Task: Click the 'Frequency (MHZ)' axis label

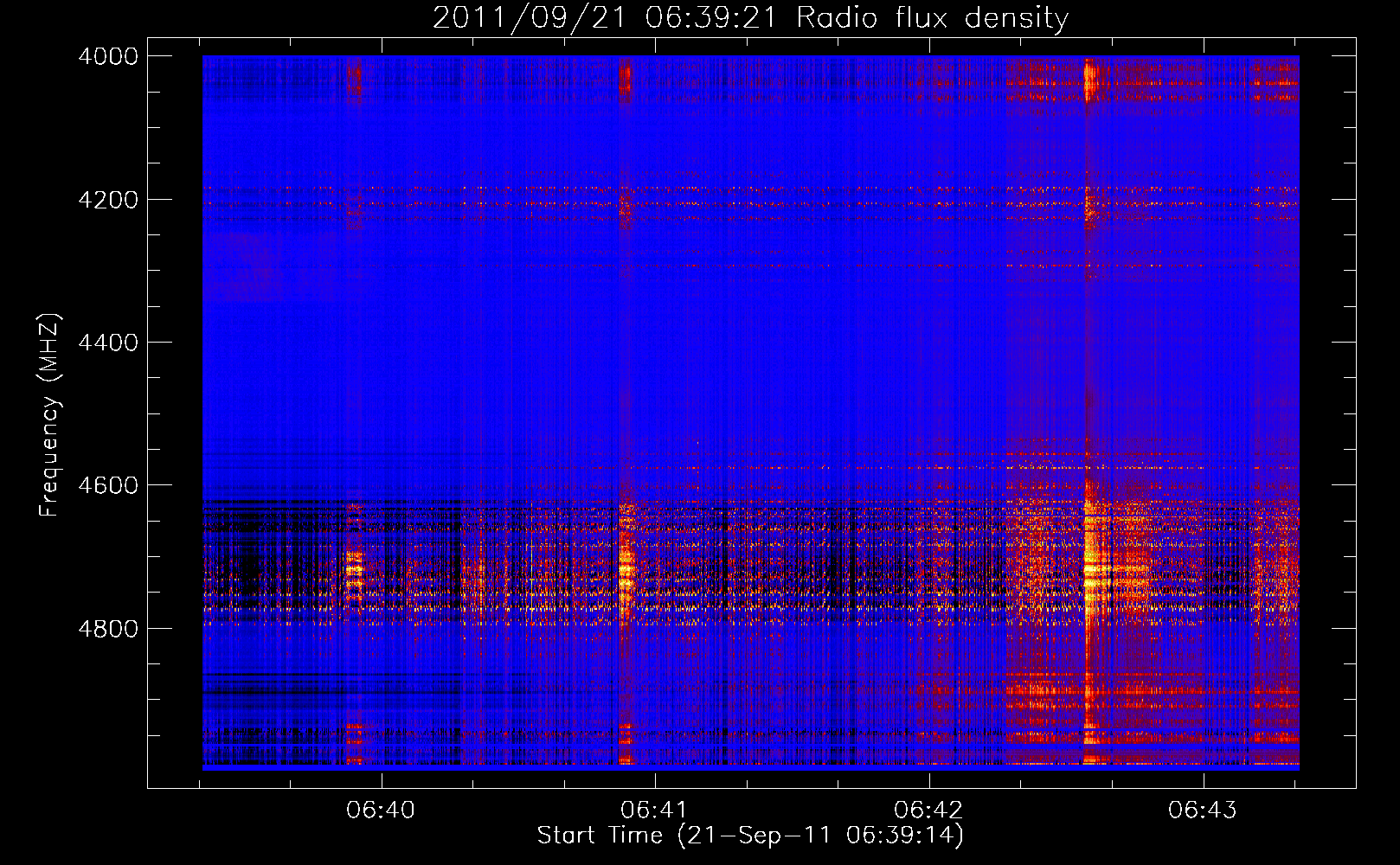Action: [50, 415]
